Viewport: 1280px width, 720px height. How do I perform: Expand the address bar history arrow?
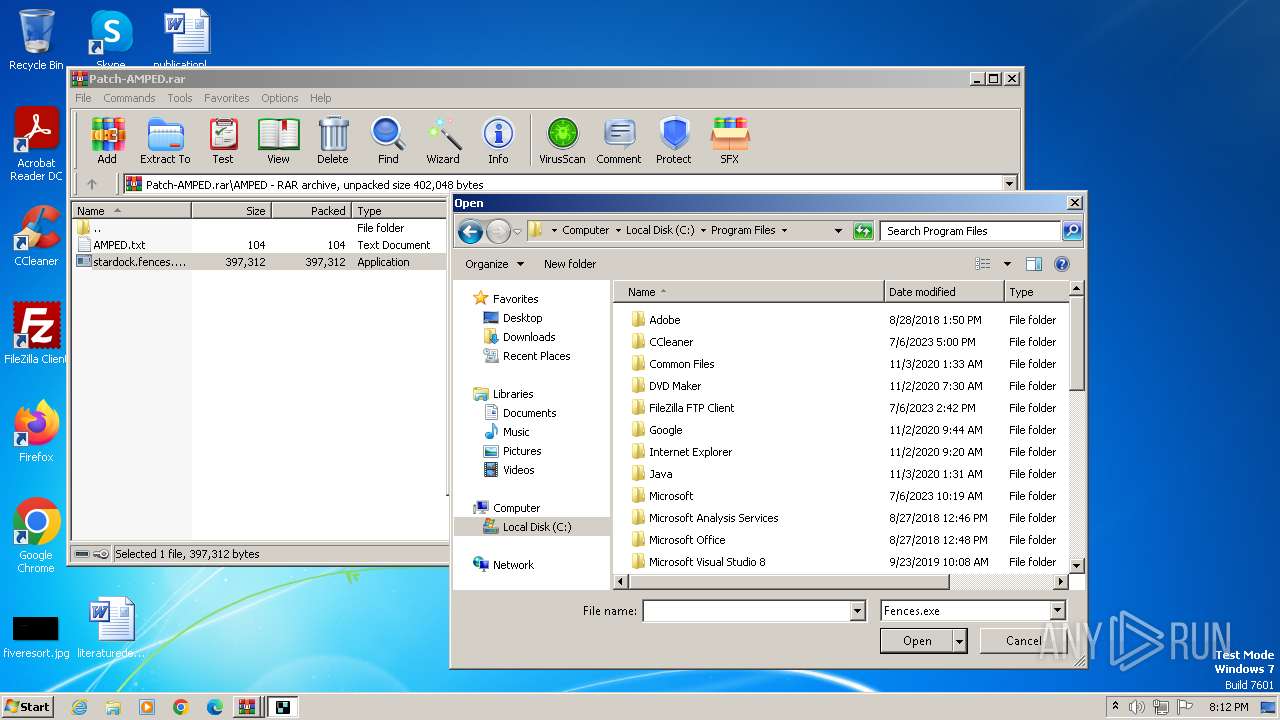click(x=838, y=231)
